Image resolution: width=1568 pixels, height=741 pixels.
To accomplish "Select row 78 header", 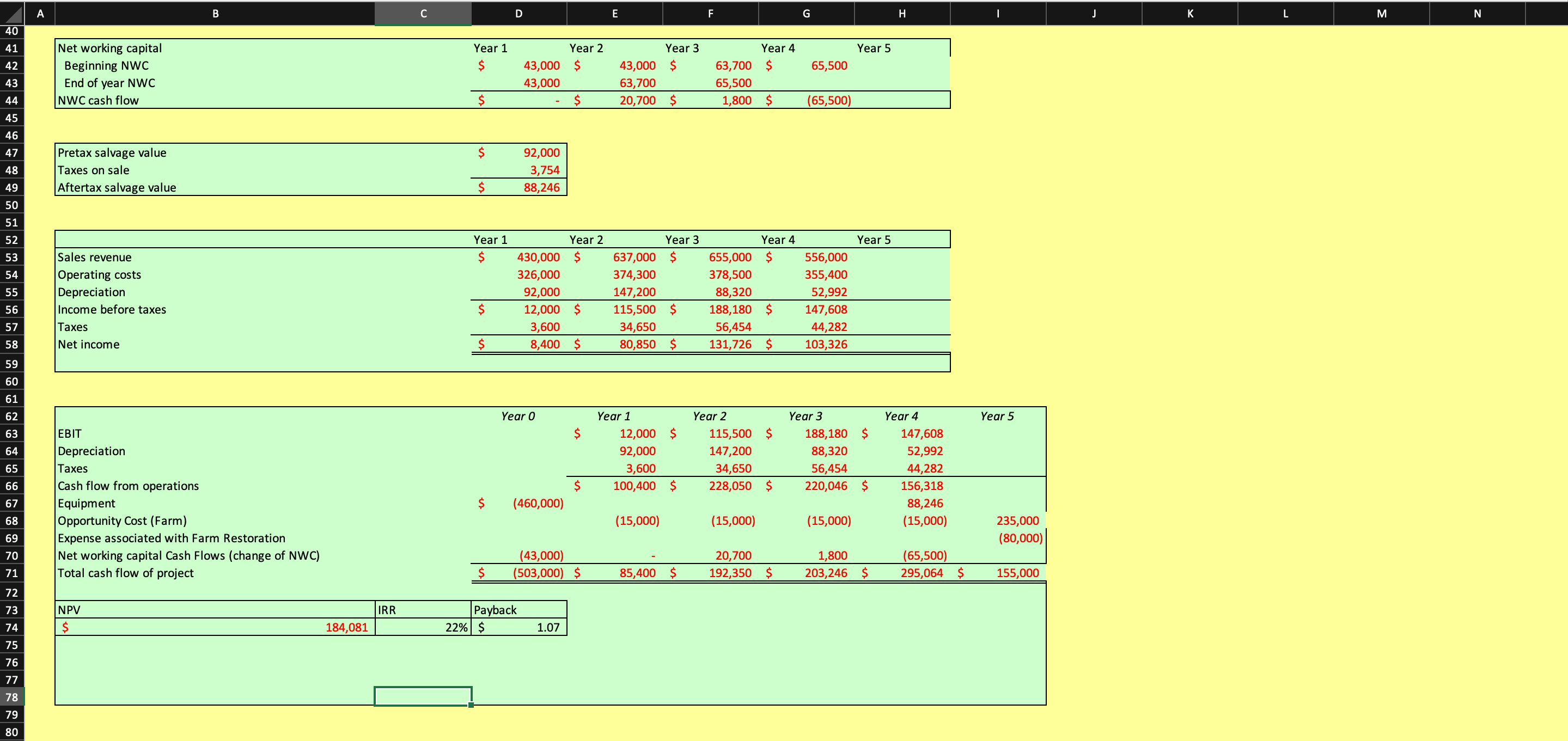I will [11, 697].
